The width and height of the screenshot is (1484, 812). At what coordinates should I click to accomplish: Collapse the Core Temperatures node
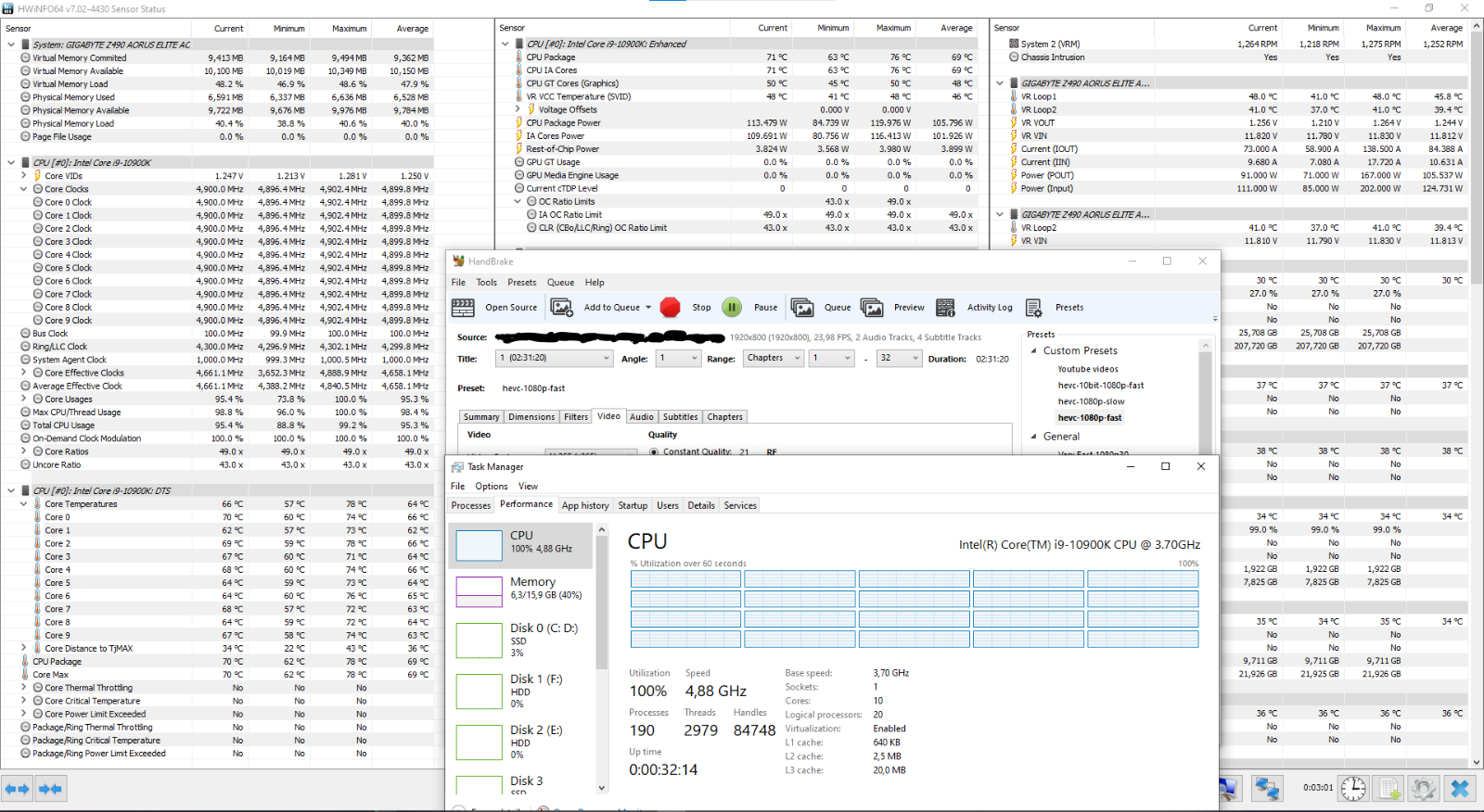click(23, 504)
